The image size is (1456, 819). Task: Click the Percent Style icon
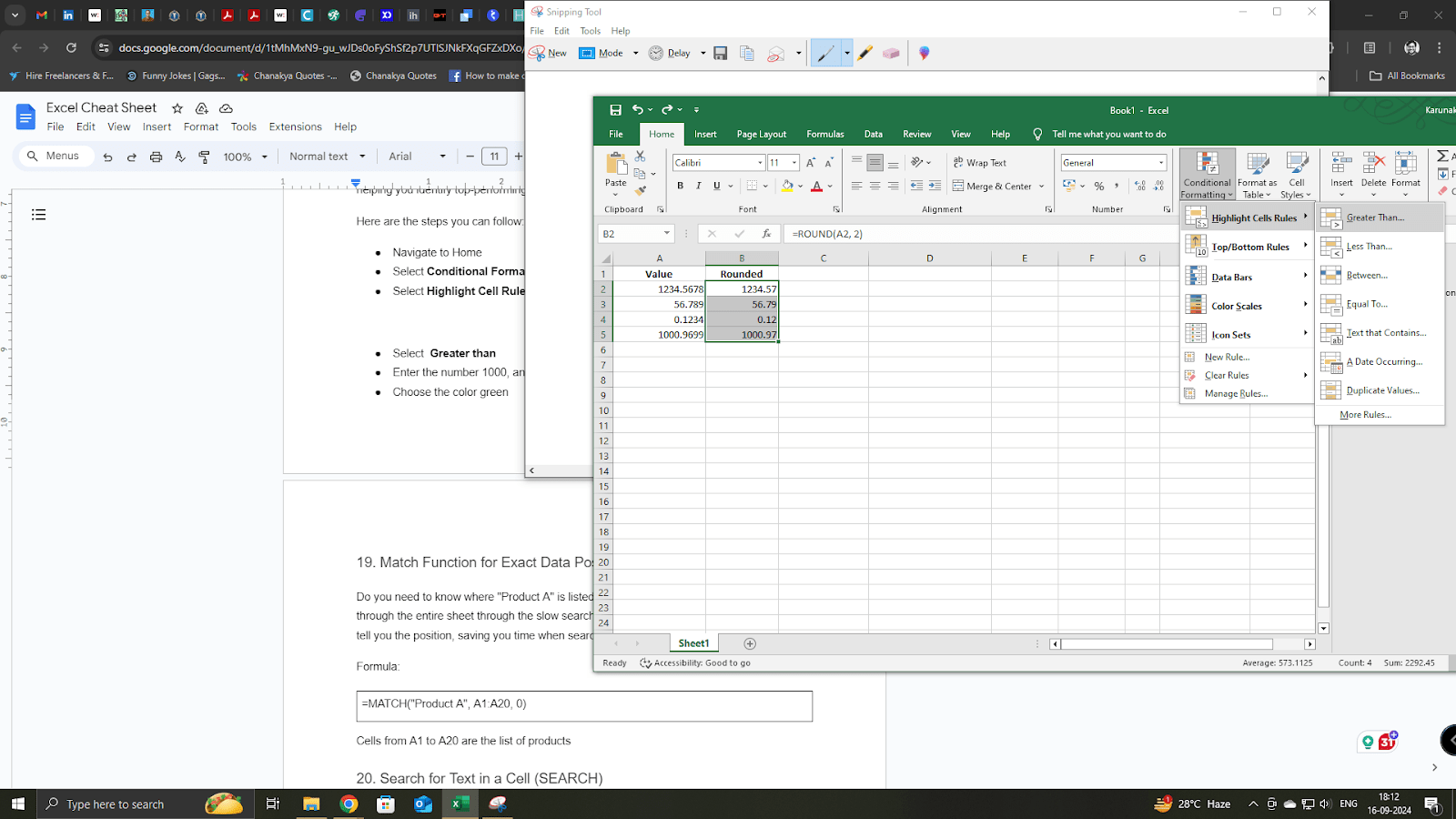1098,185
